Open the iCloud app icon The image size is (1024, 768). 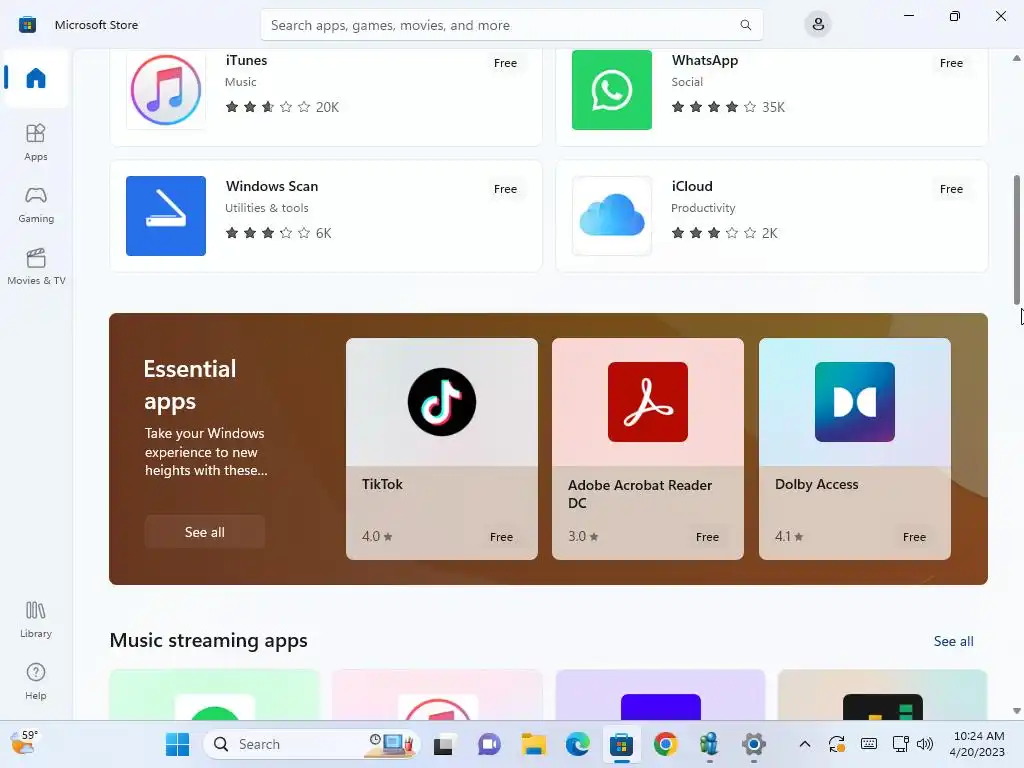[612, 216]
